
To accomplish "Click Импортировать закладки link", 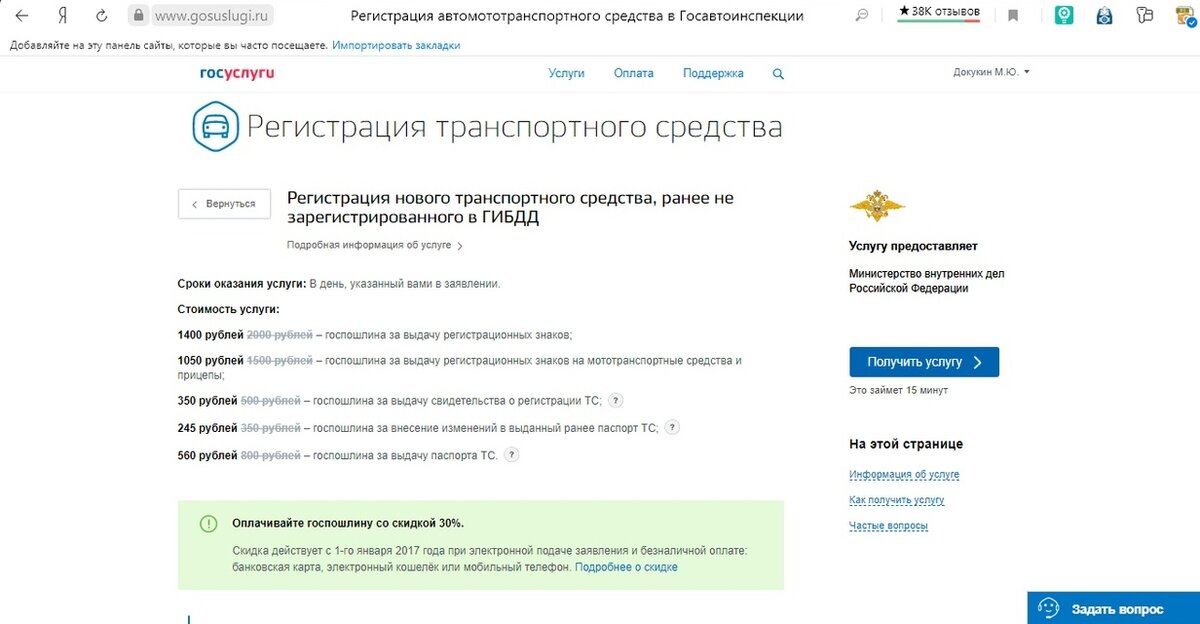I will coord(397,46).
